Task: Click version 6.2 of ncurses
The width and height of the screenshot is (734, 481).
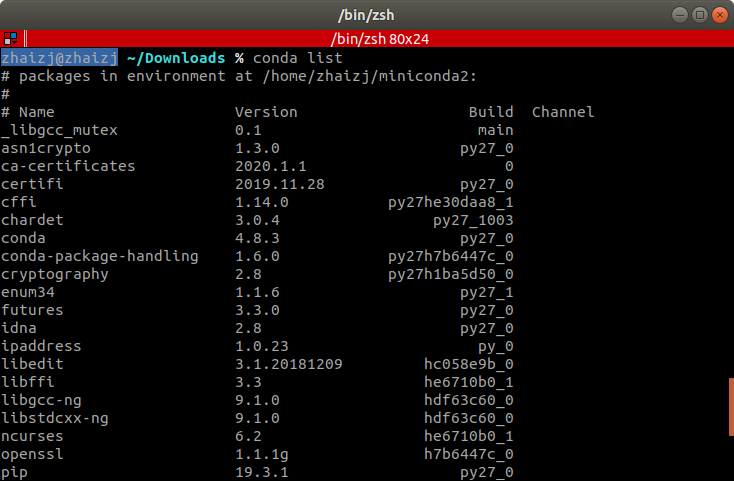Action: (x=248, y=436)
